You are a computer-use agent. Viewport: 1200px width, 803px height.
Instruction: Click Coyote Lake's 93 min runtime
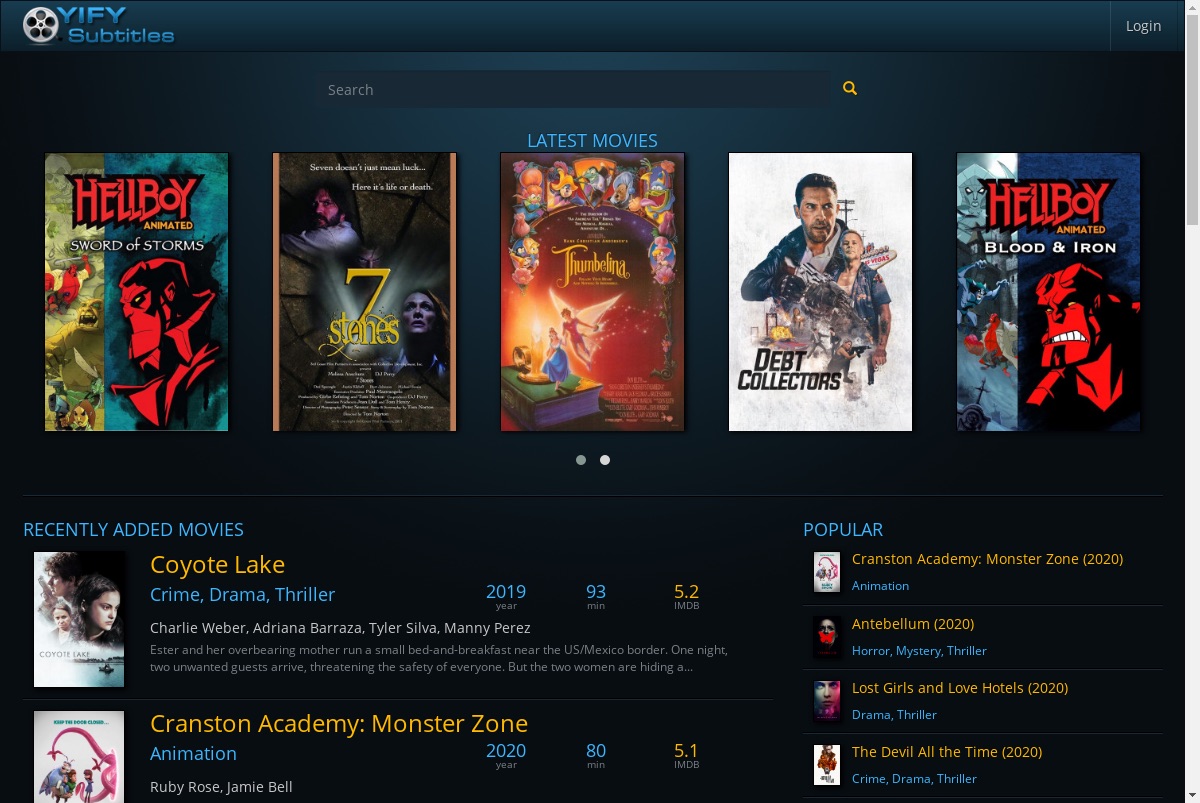click(x=596, y=592)
